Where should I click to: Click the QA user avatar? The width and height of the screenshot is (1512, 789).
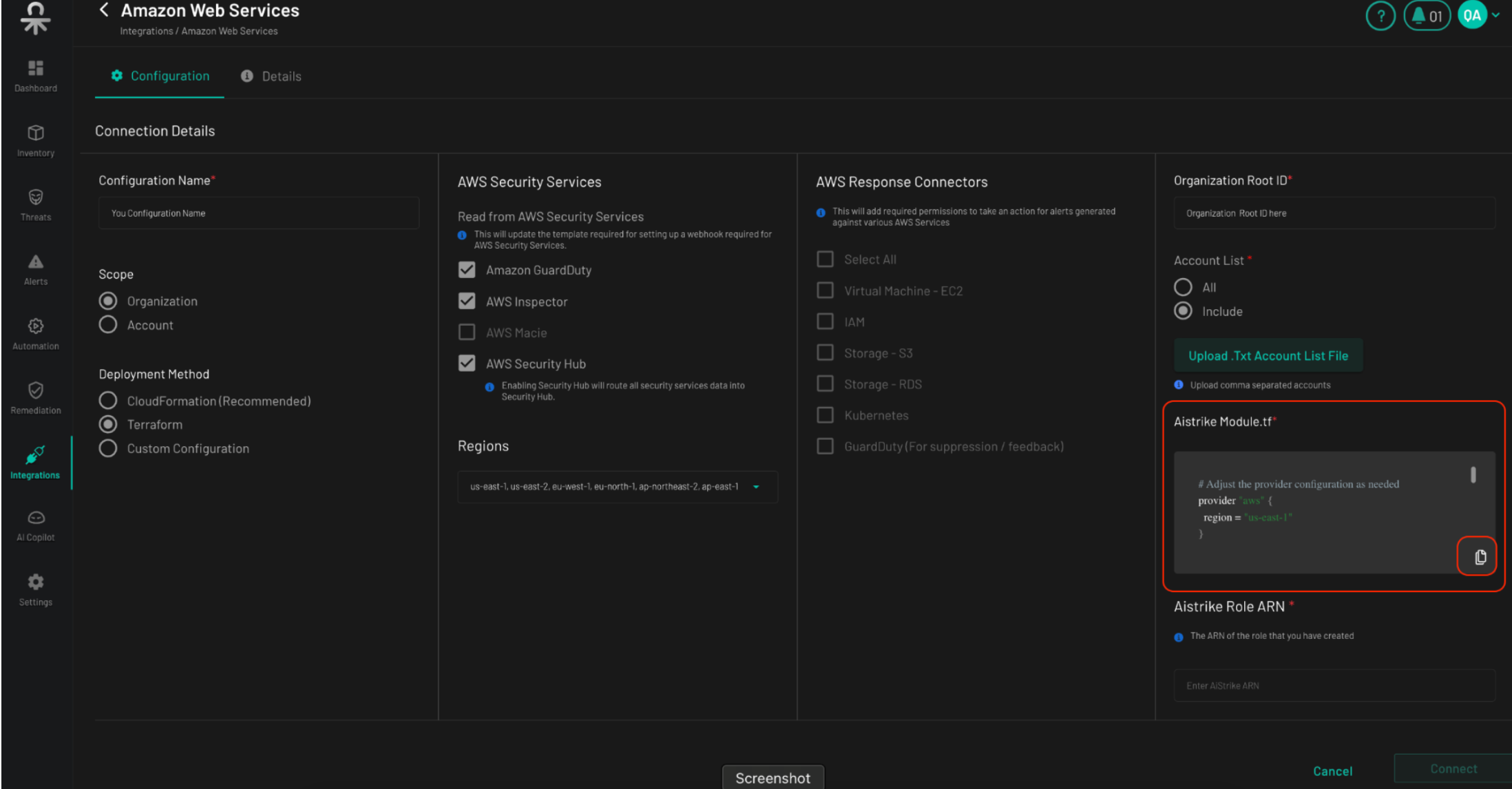[1472, 16]
